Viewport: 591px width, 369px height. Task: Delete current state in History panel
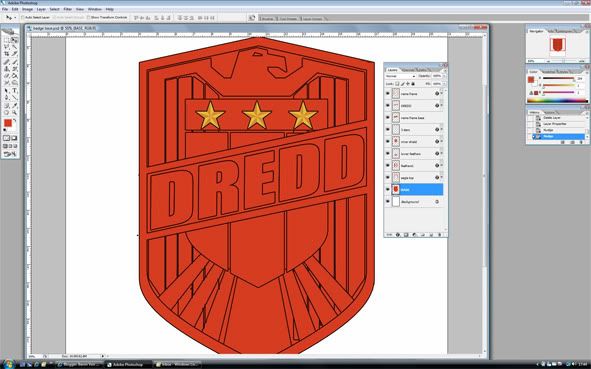(x=581, y=142)
